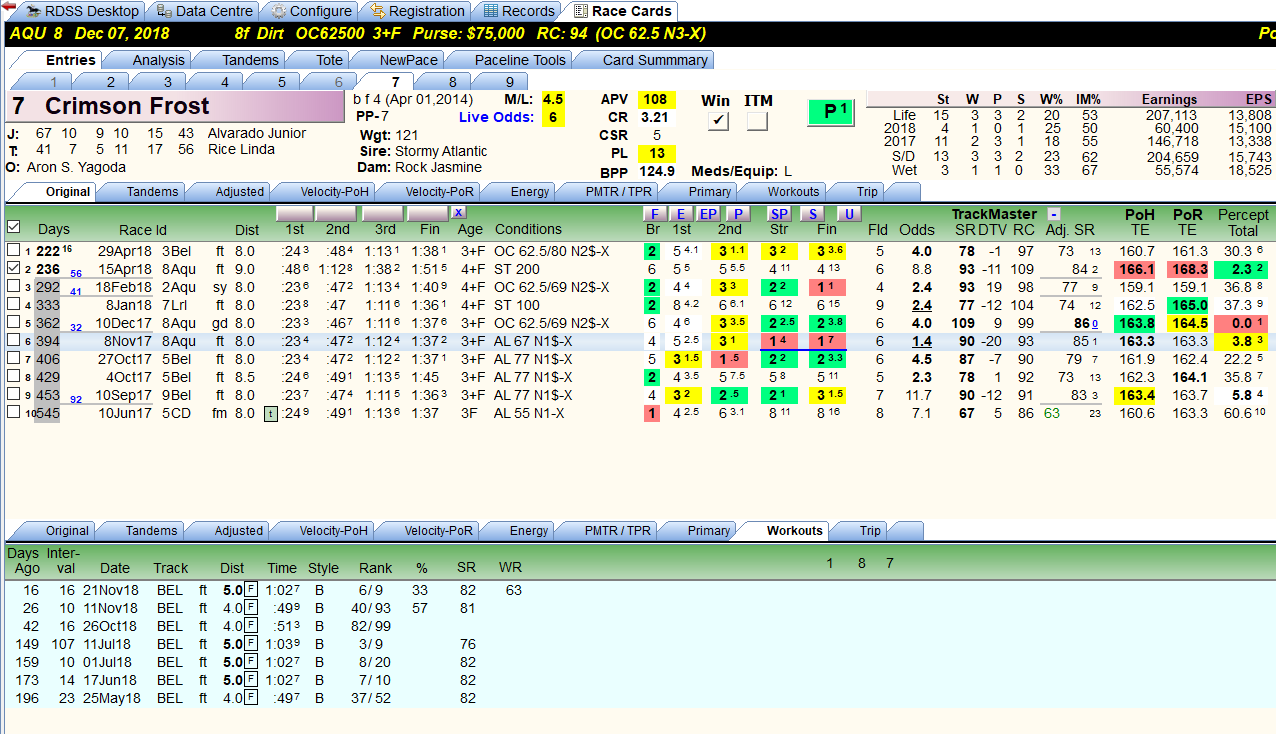Image resolution: width=1276 pixels, height=734 pixels.
Task: Click the blue 56 layoff number
Action: 76,274
